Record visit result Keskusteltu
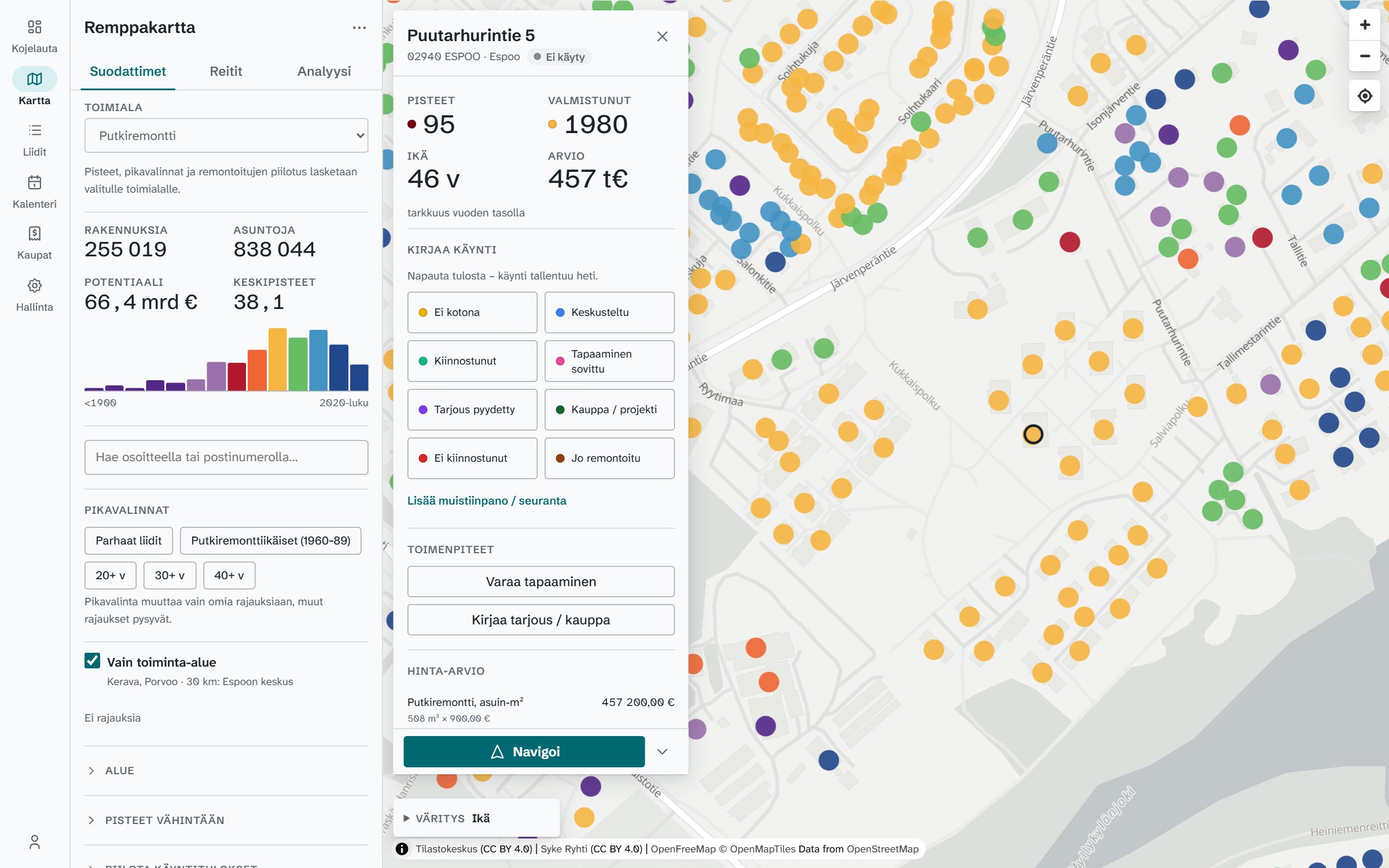This screenshot has width=1389, height=868. pyautogui.click(x=609, y=312)
